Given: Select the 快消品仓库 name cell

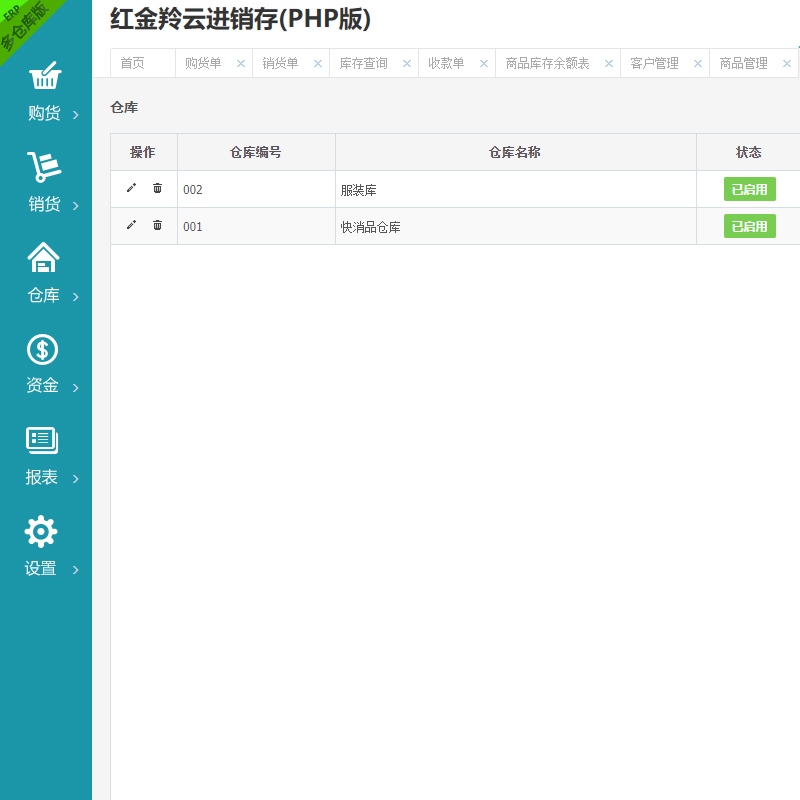Looking at the screenshot, I should point(371,227).
